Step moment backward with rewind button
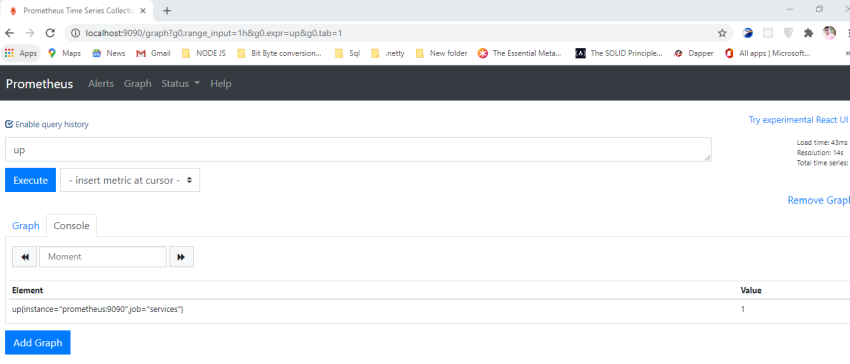The width and height of the screenshot is (850, 364). (25, 257)
